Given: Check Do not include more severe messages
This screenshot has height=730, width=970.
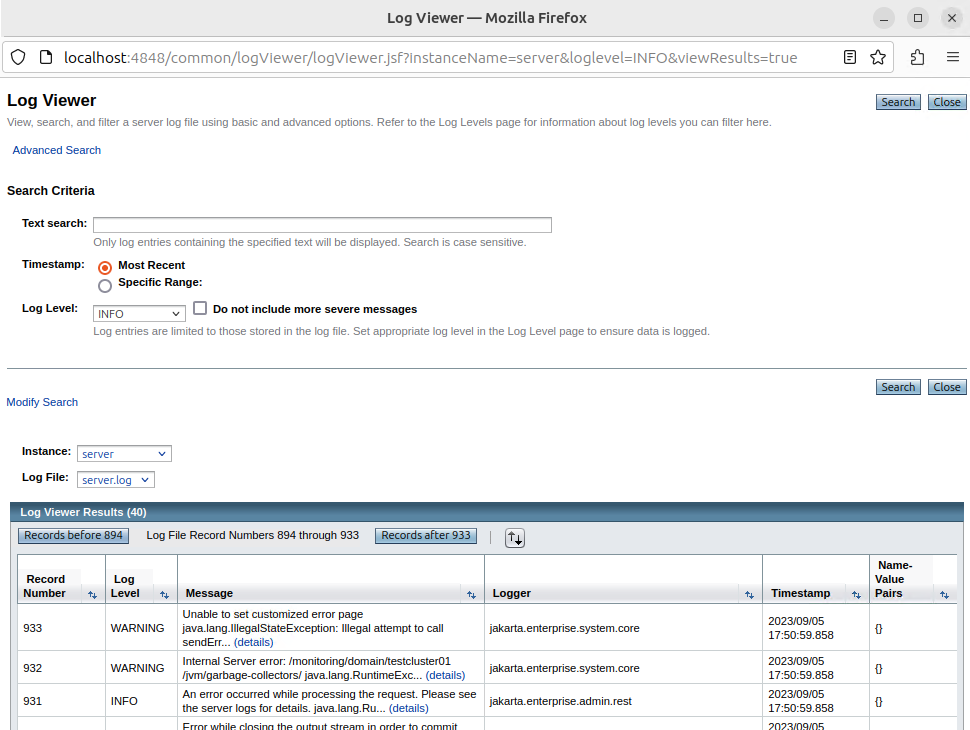Looking at the screenshot, I should tap(200, 308).
